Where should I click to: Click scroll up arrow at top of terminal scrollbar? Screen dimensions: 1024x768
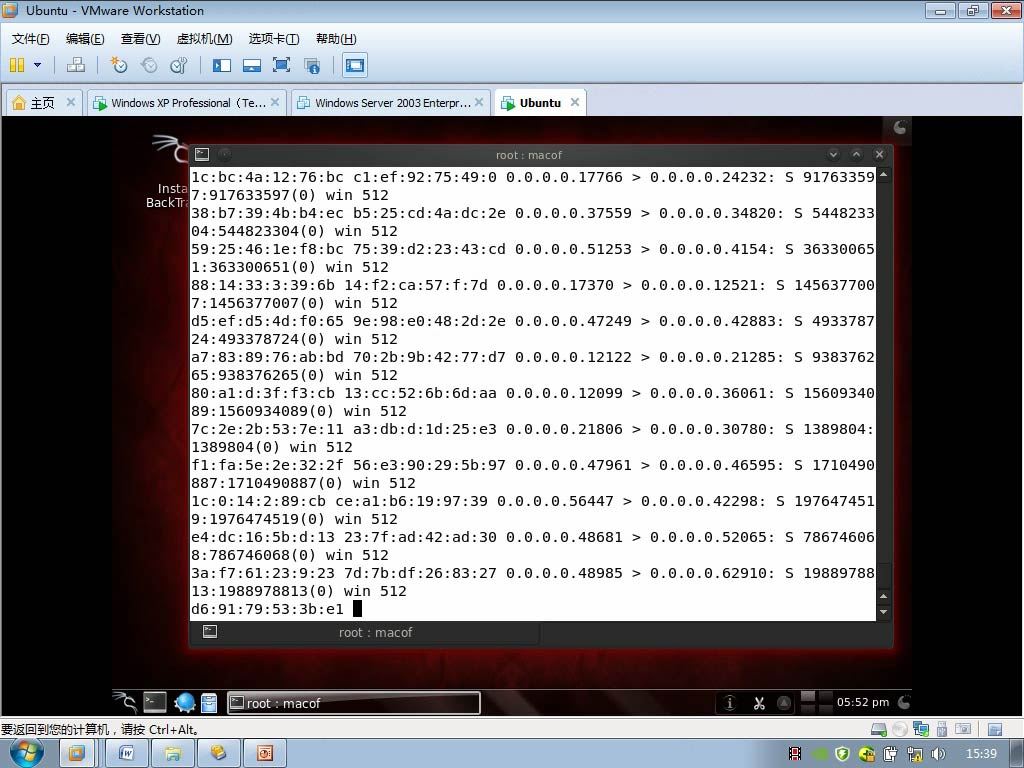point(884,174)
